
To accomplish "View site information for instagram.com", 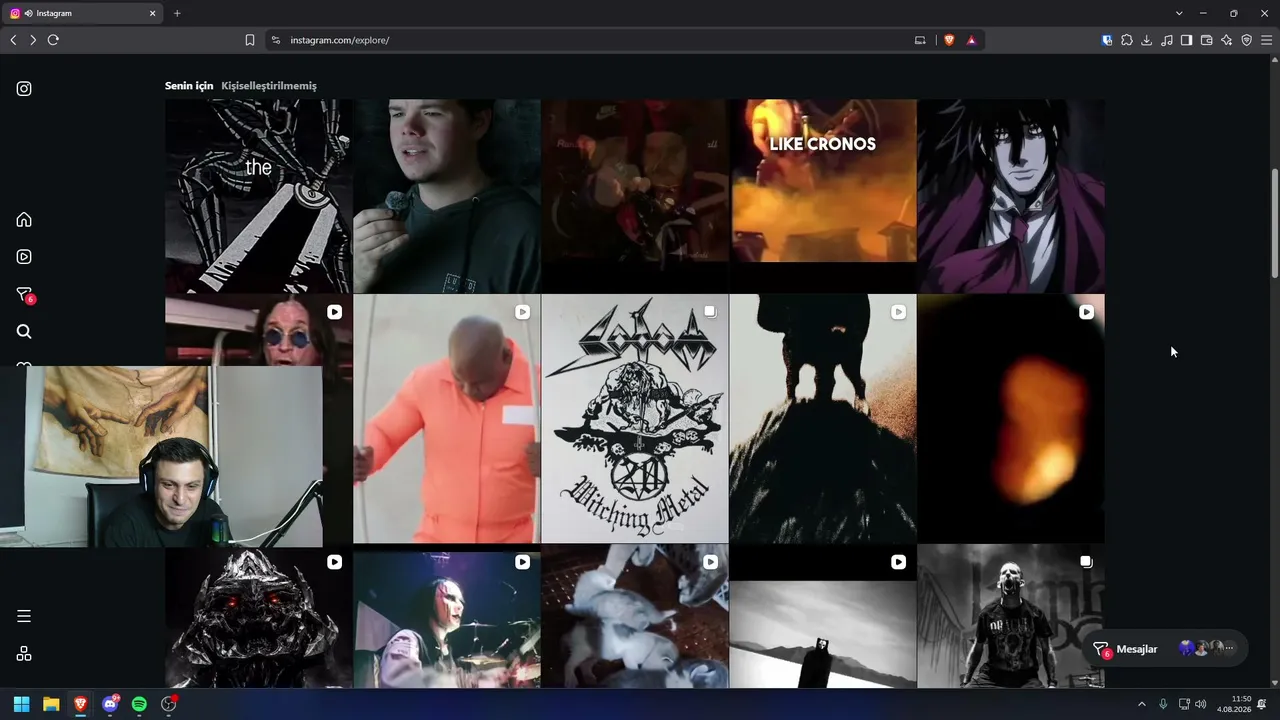I will point(276,40).
